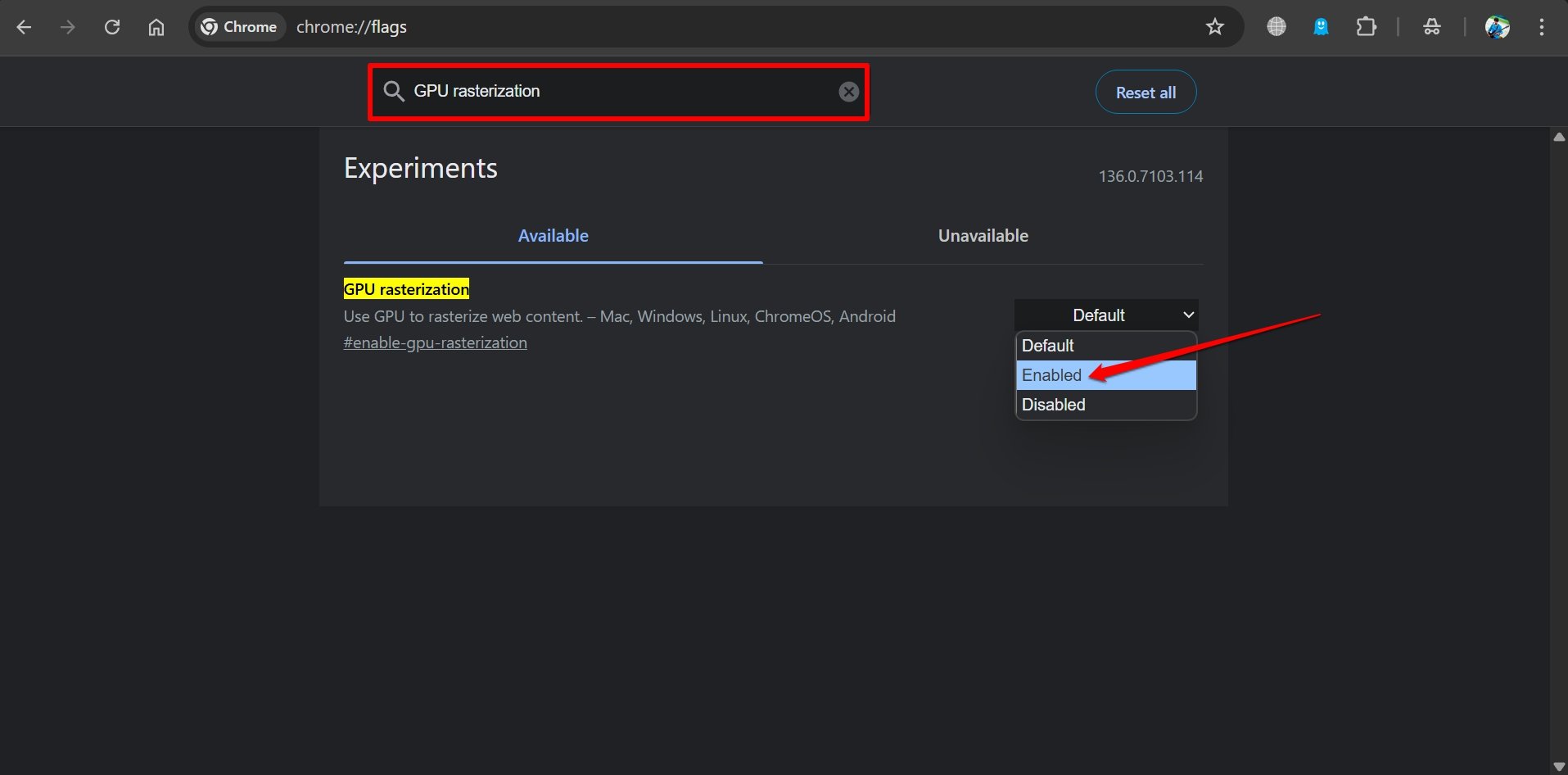Choose Enabled in the dropdown list
Image resolution: width=1568 pixels, height=775 pixels.
1106,375
